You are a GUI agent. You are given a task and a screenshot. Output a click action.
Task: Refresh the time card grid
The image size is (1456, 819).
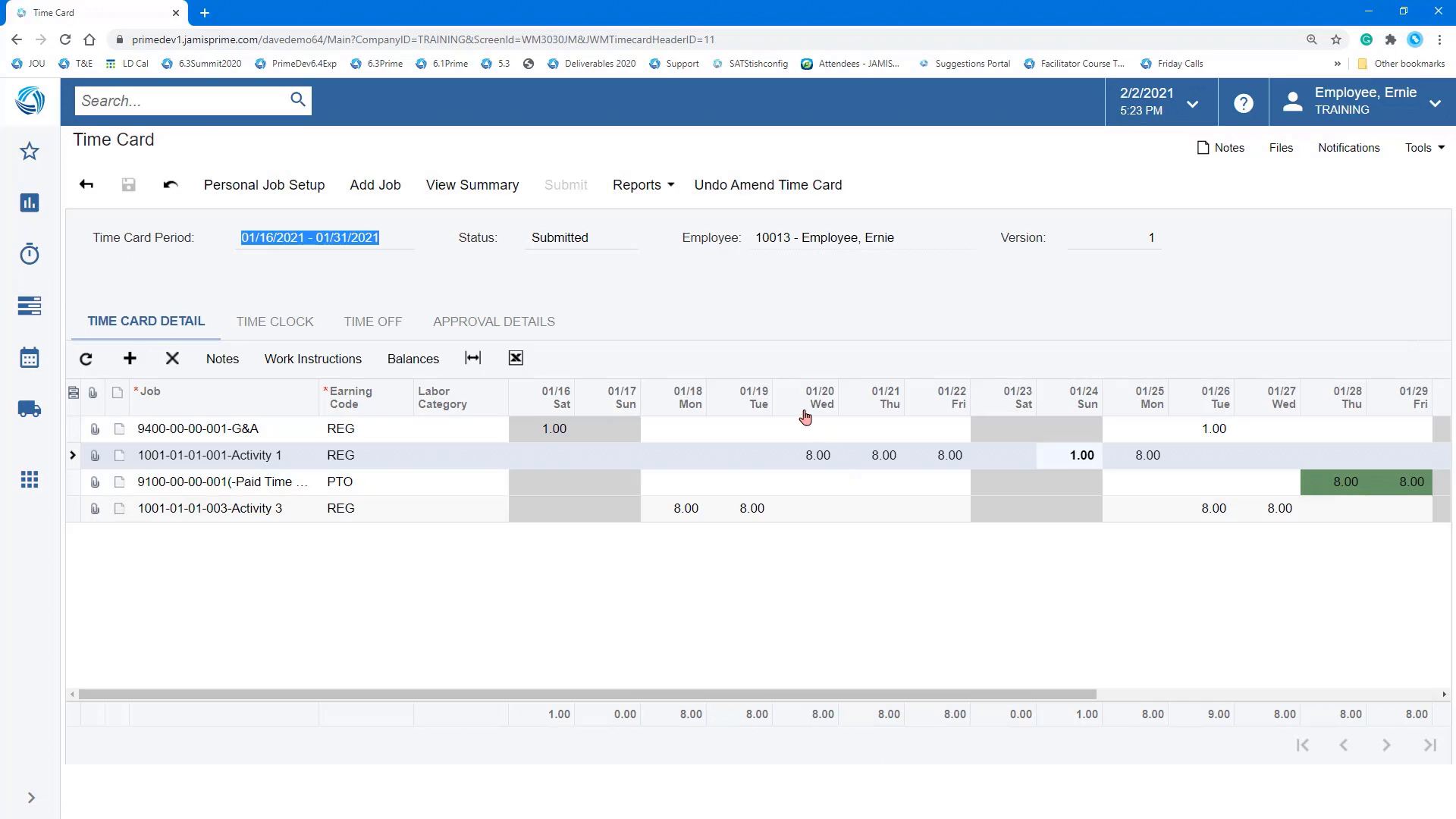coord(86,358)
